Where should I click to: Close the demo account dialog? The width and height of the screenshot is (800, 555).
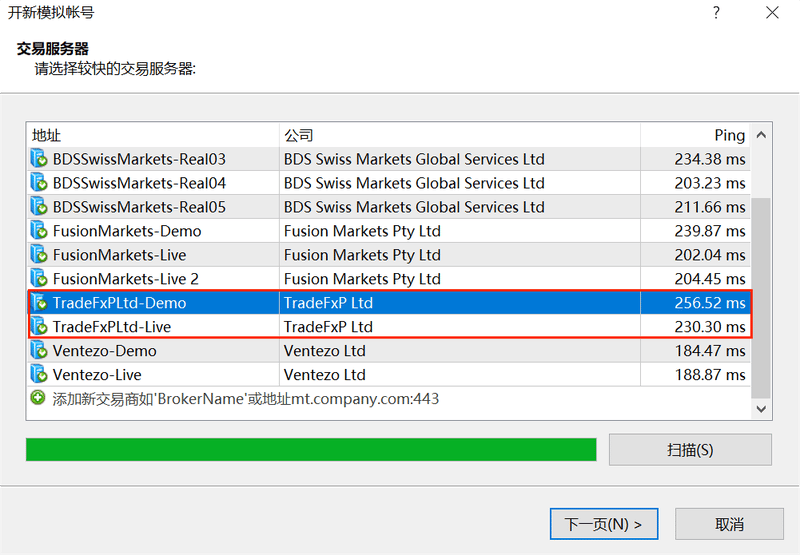pyautogui.click(x=772, y=12)
